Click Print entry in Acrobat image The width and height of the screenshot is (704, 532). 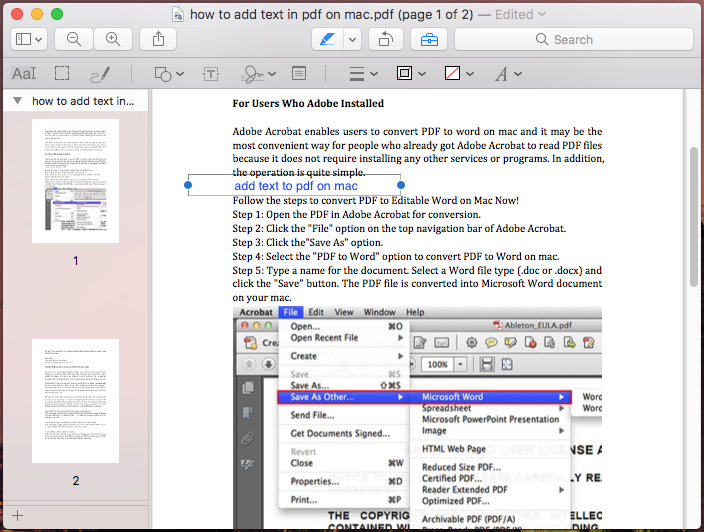344,500
